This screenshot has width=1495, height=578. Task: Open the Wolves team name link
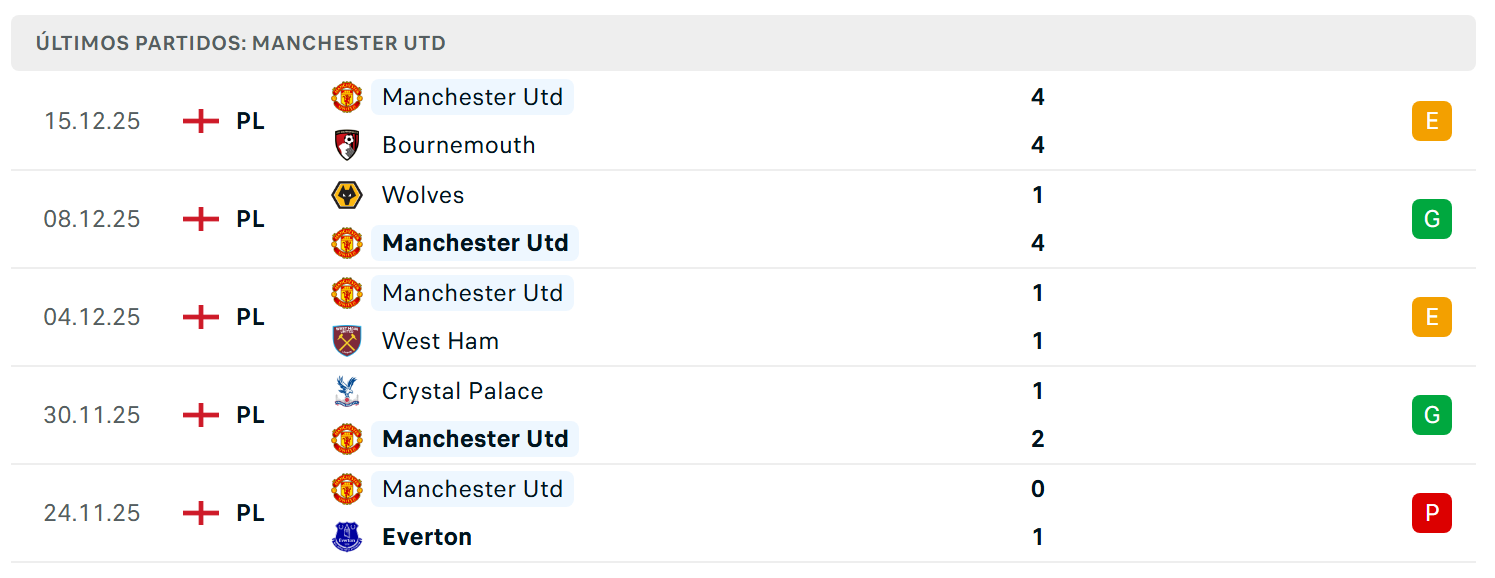(x=423, y=195)
